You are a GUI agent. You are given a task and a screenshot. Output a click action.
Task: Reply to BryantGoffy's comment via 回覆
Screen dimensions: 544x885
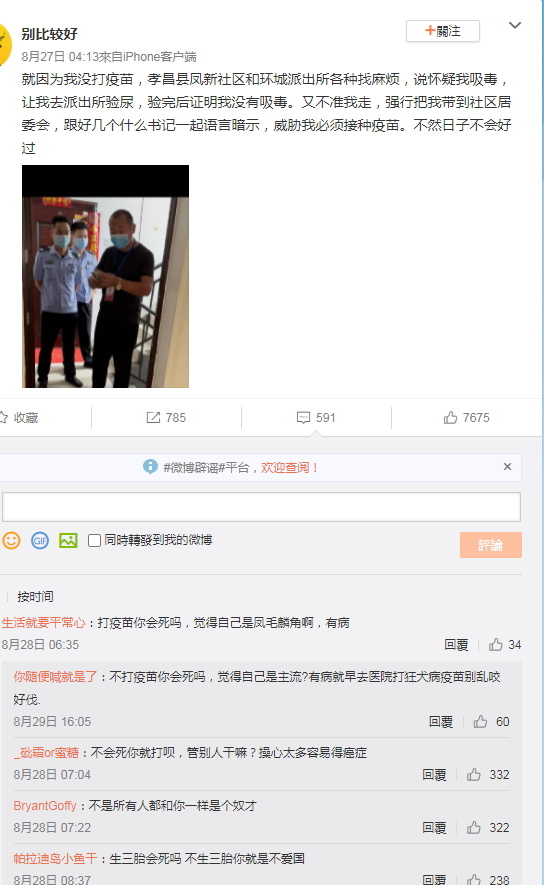coord(434,827)
